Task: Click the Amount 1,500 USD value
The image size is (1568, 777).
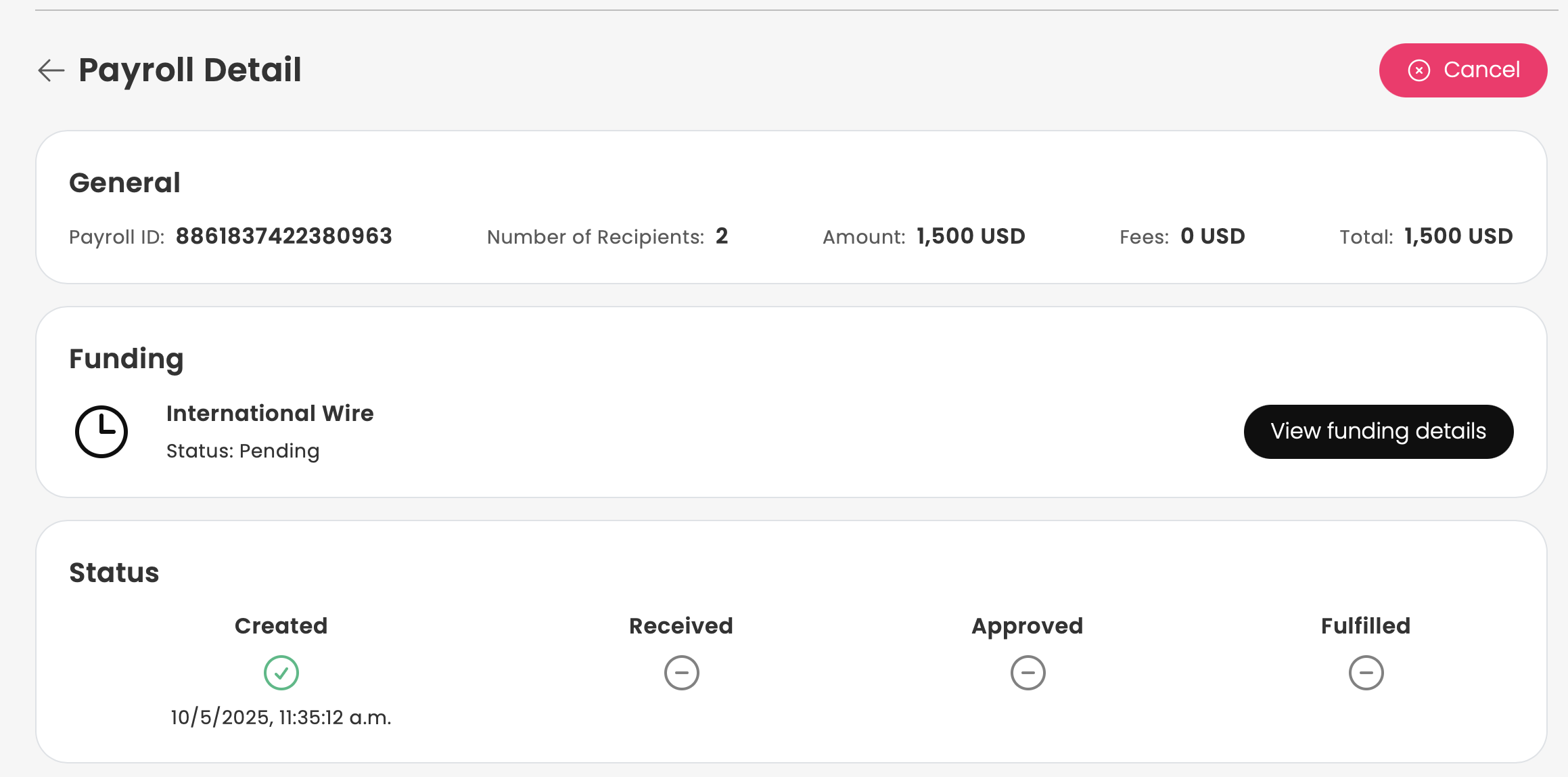Action: point(971,236)
